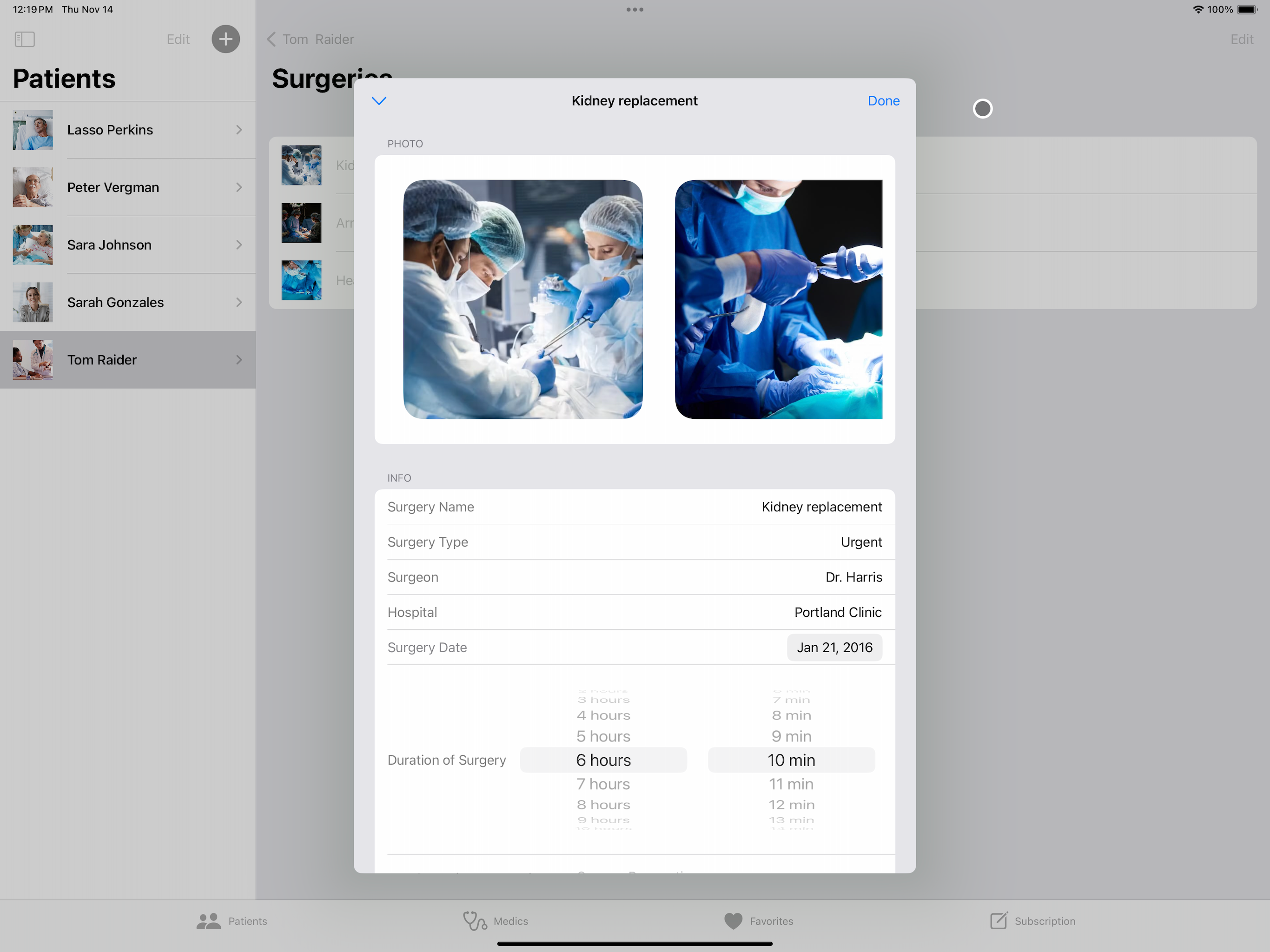Select Sarah Gonzales in patients list
The height and width of the screenshot is (952, 1270).
[x=127, y=302]
